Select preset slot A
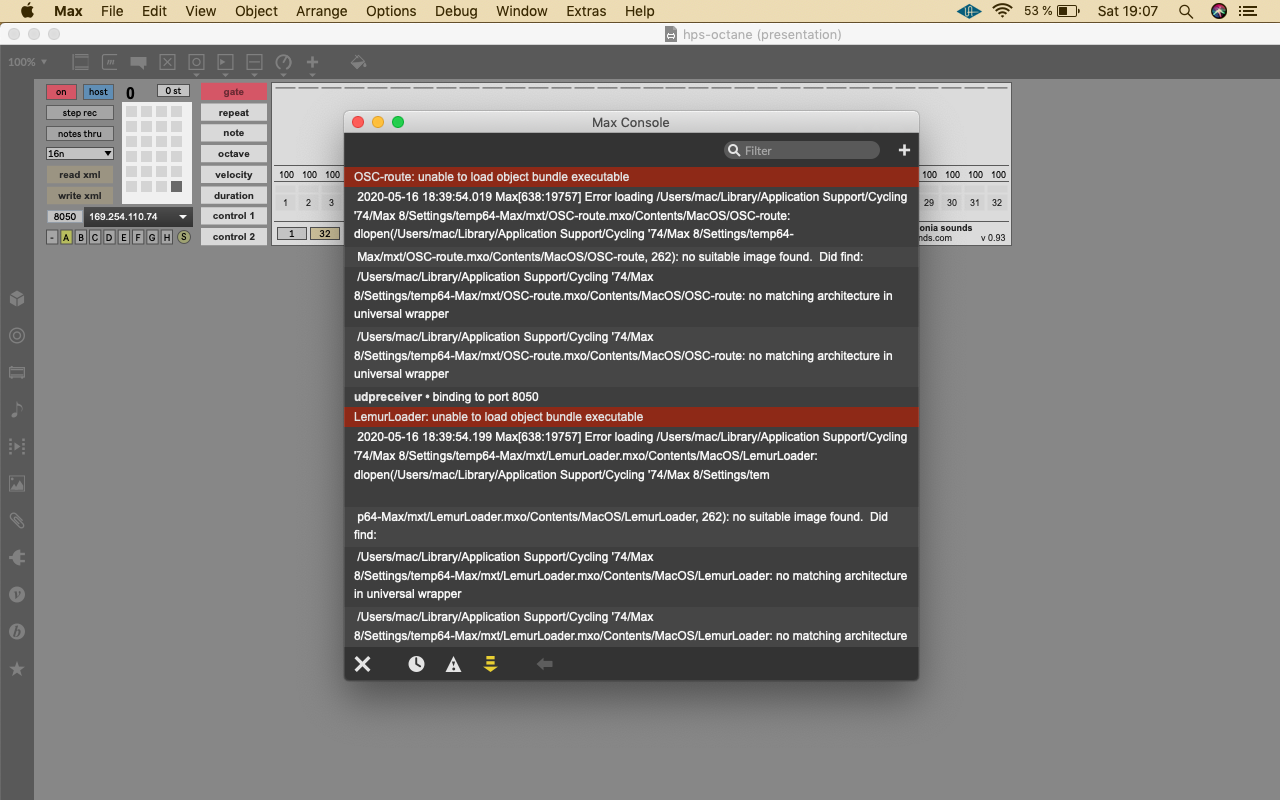The height and width of the screenshot is (800, 1280). pos(66,237)
